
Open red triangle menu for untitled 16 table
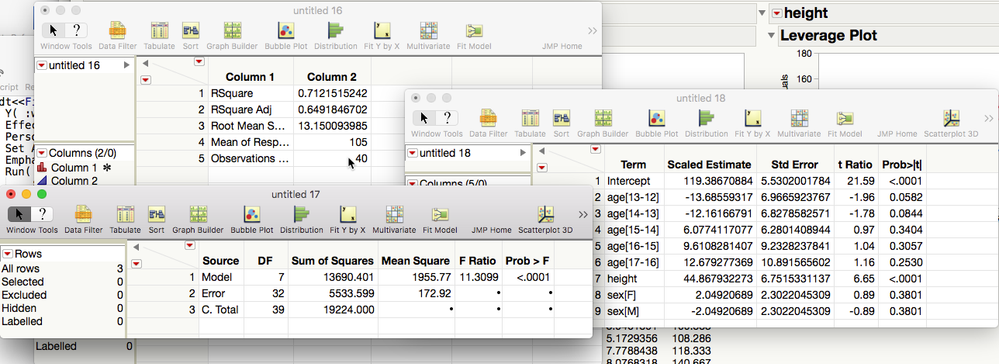pos(42,65)
